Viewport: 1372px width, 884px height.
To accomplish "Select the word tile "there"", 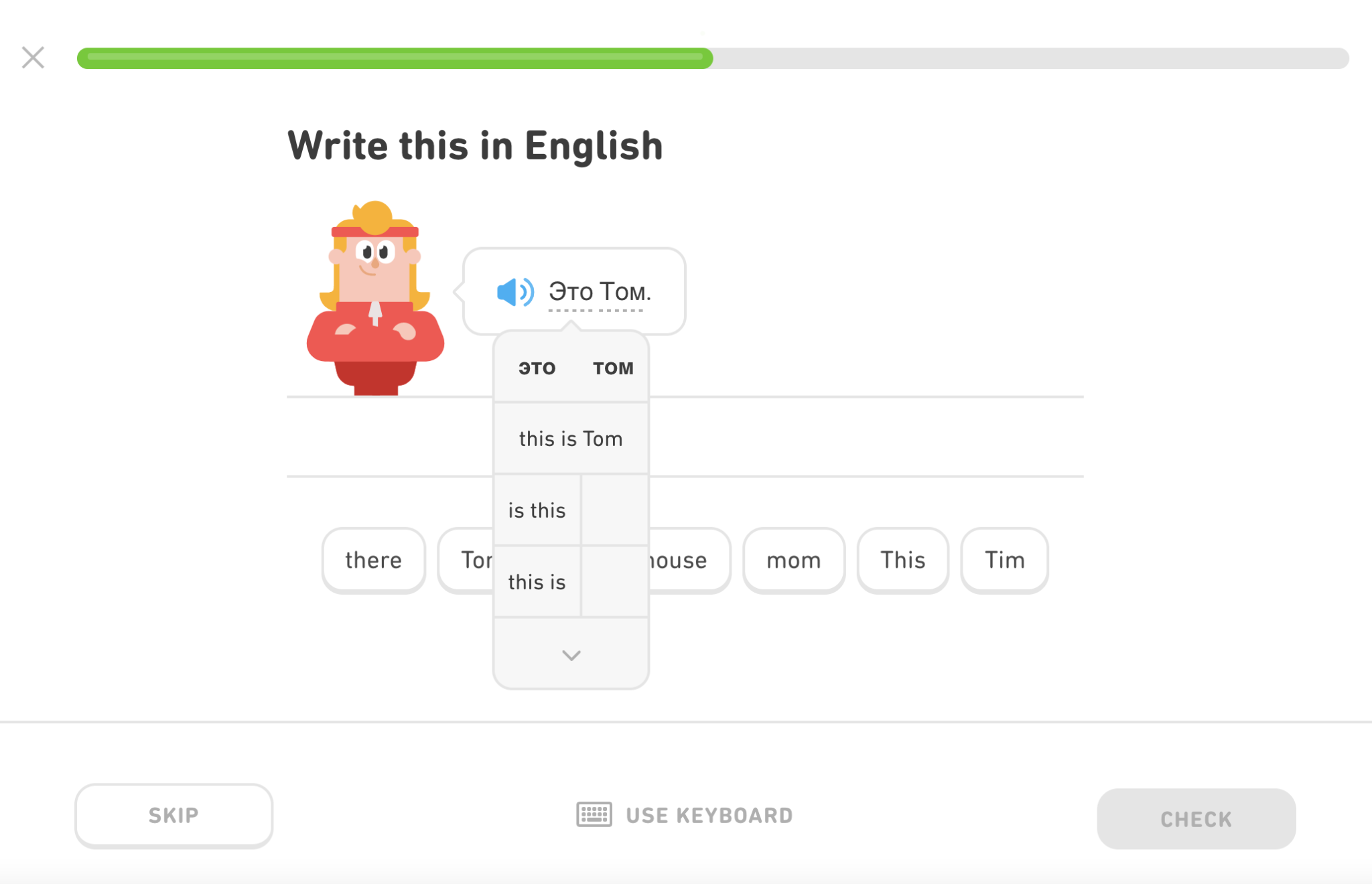I will tap(374, 560).
